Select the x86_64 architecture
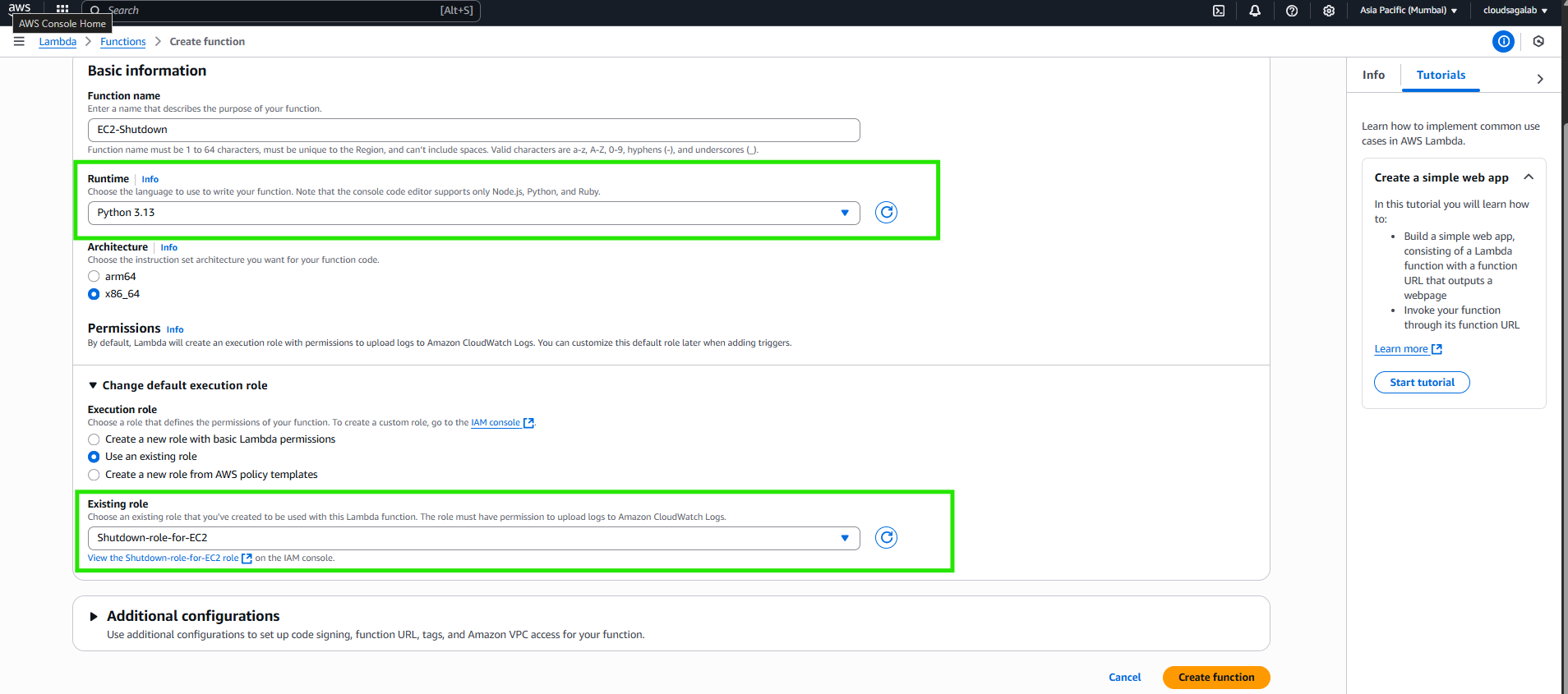Image resolution: width=1568 pixels, height=694 pixels. (x=94, y=294)
